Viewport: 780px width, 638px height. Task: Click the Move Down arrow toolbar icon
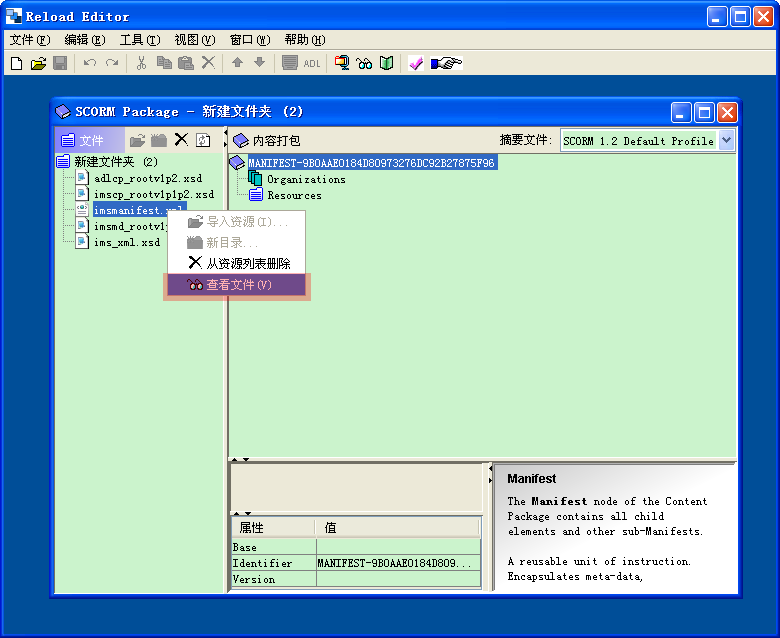point(259,62)
